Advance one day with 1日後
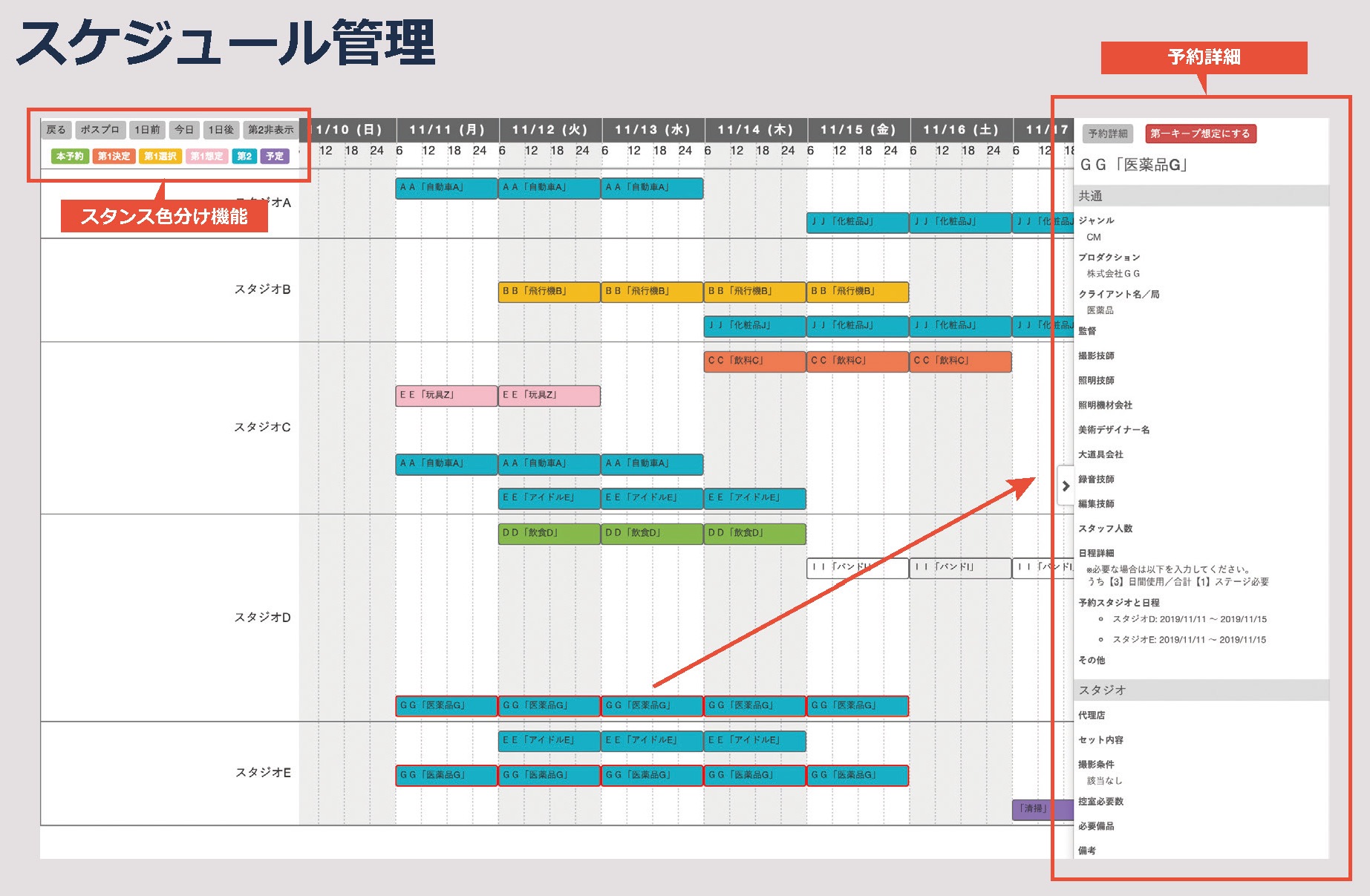Viewport: 1370px width, 896px height. (x=221, y=130)
